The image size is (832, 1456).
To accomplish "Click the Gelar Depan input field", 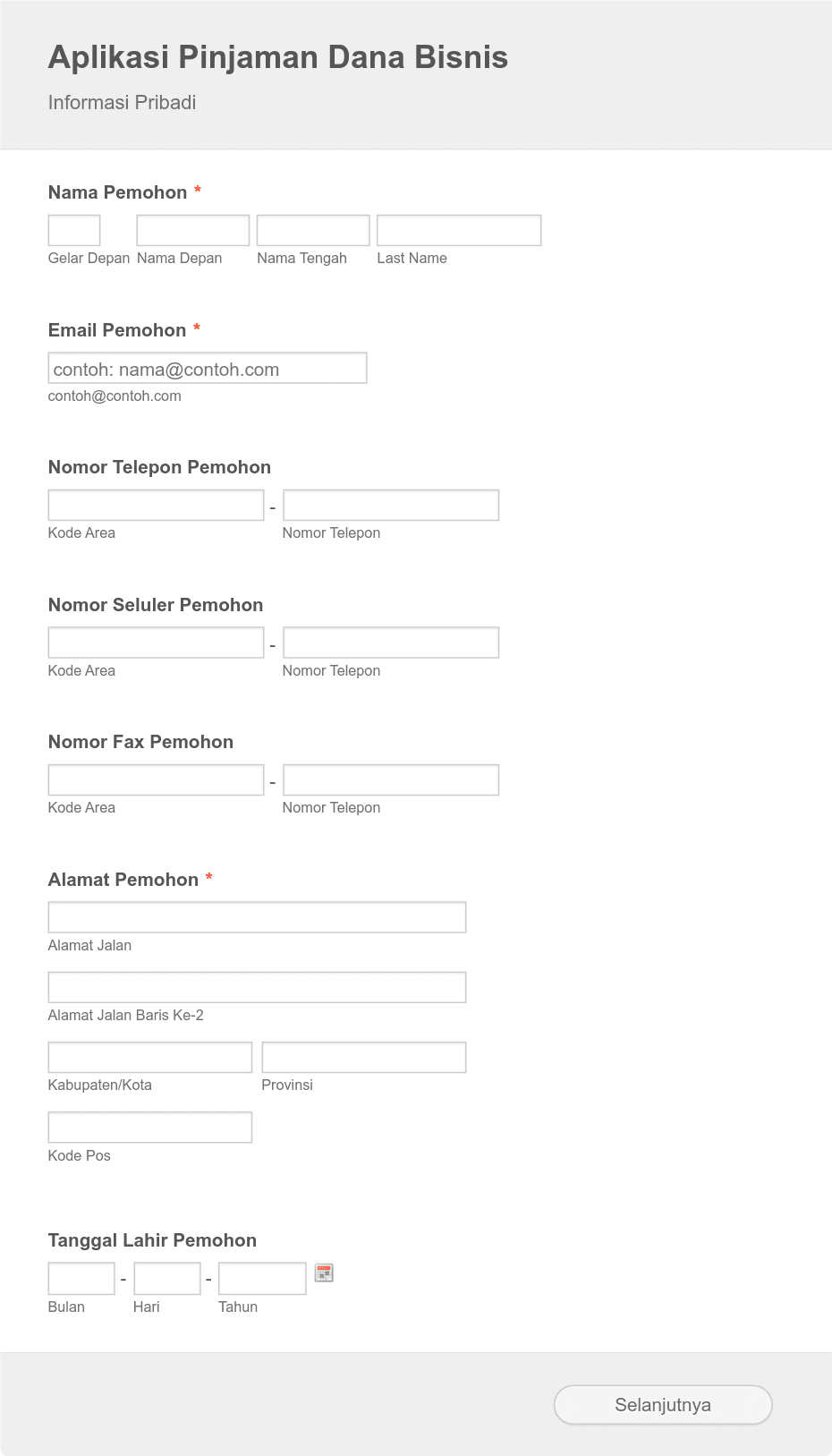I will [73, 229].
